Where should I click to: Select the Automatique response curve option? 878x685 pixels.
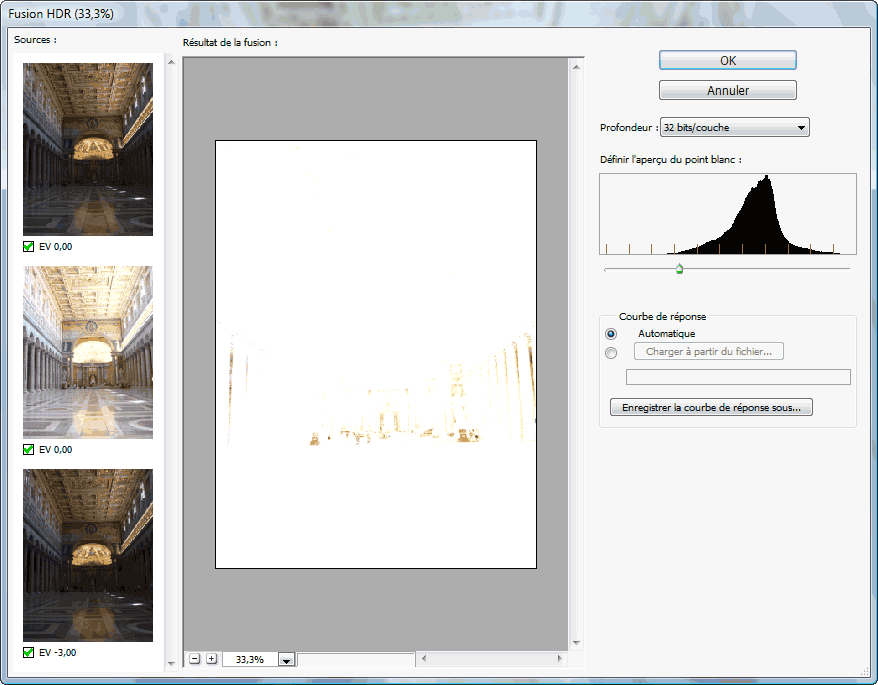(611, 334)
